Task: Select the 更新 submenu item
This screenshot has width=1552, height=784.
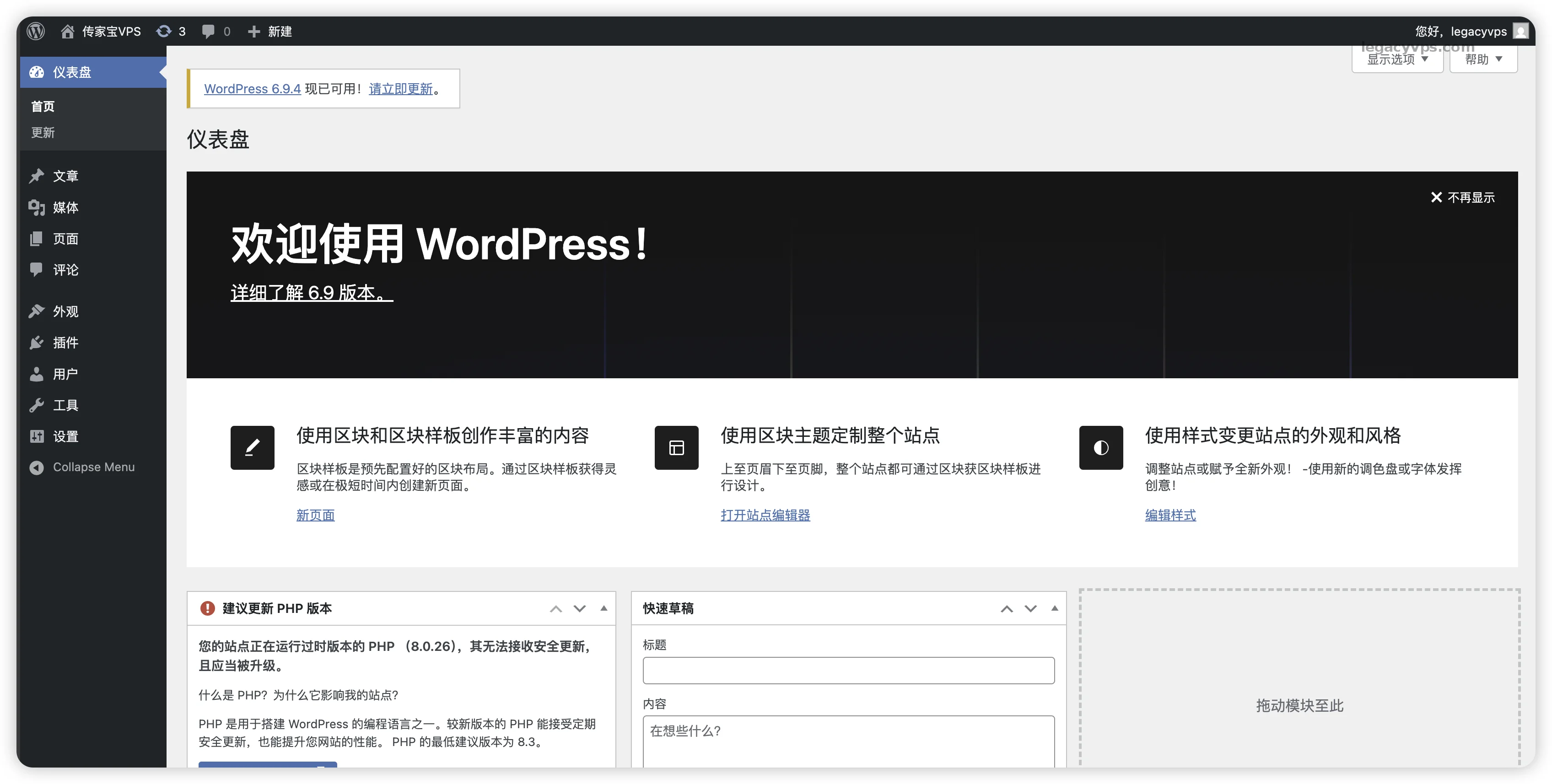Action: [x=43, y=133]
